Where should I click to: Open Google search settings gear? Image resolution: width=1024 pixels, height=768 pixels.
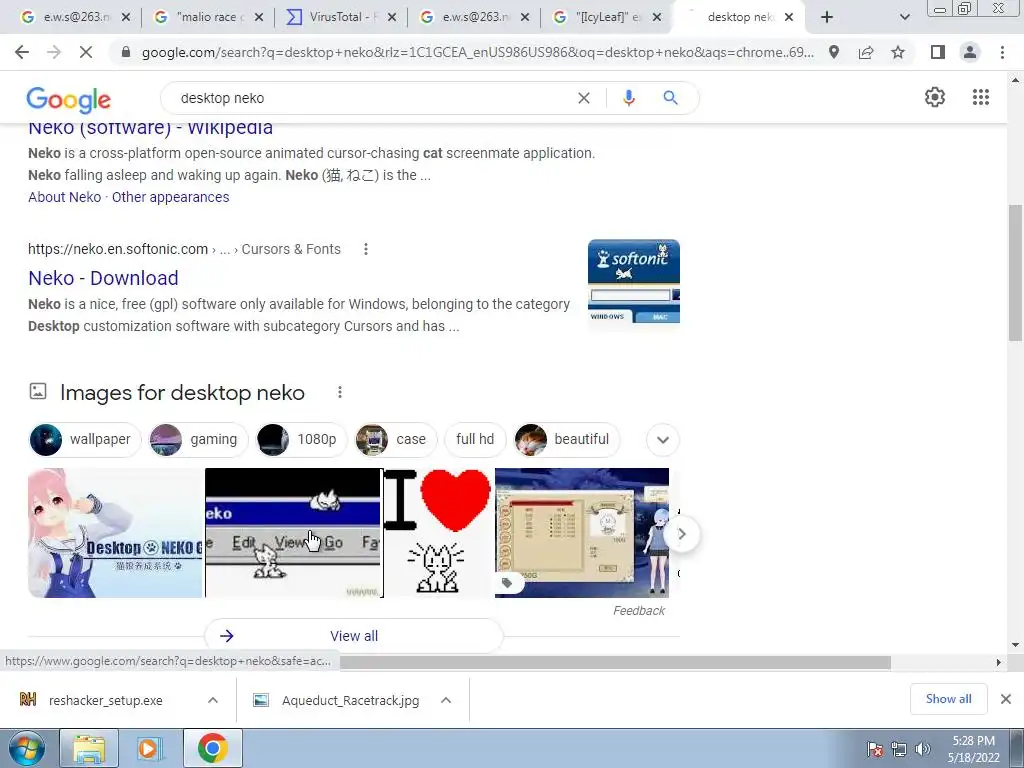click(935, 97)
